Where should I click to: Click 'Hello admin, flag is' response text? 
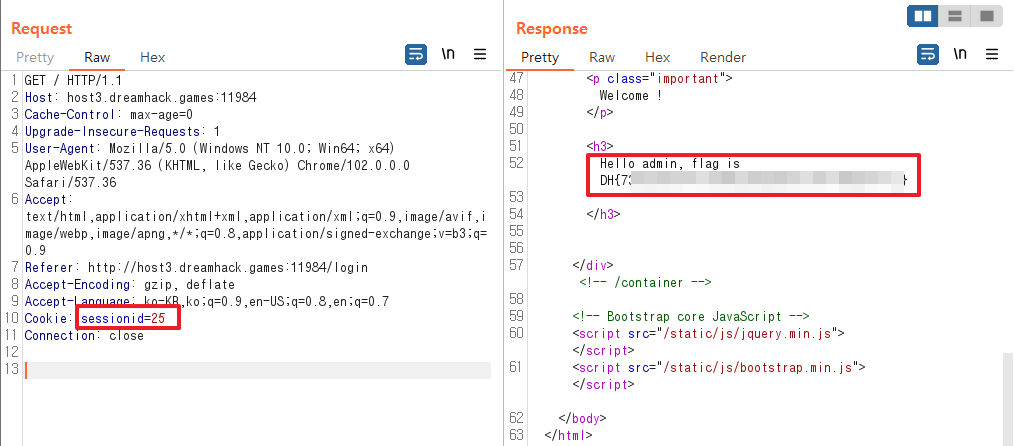669,164
